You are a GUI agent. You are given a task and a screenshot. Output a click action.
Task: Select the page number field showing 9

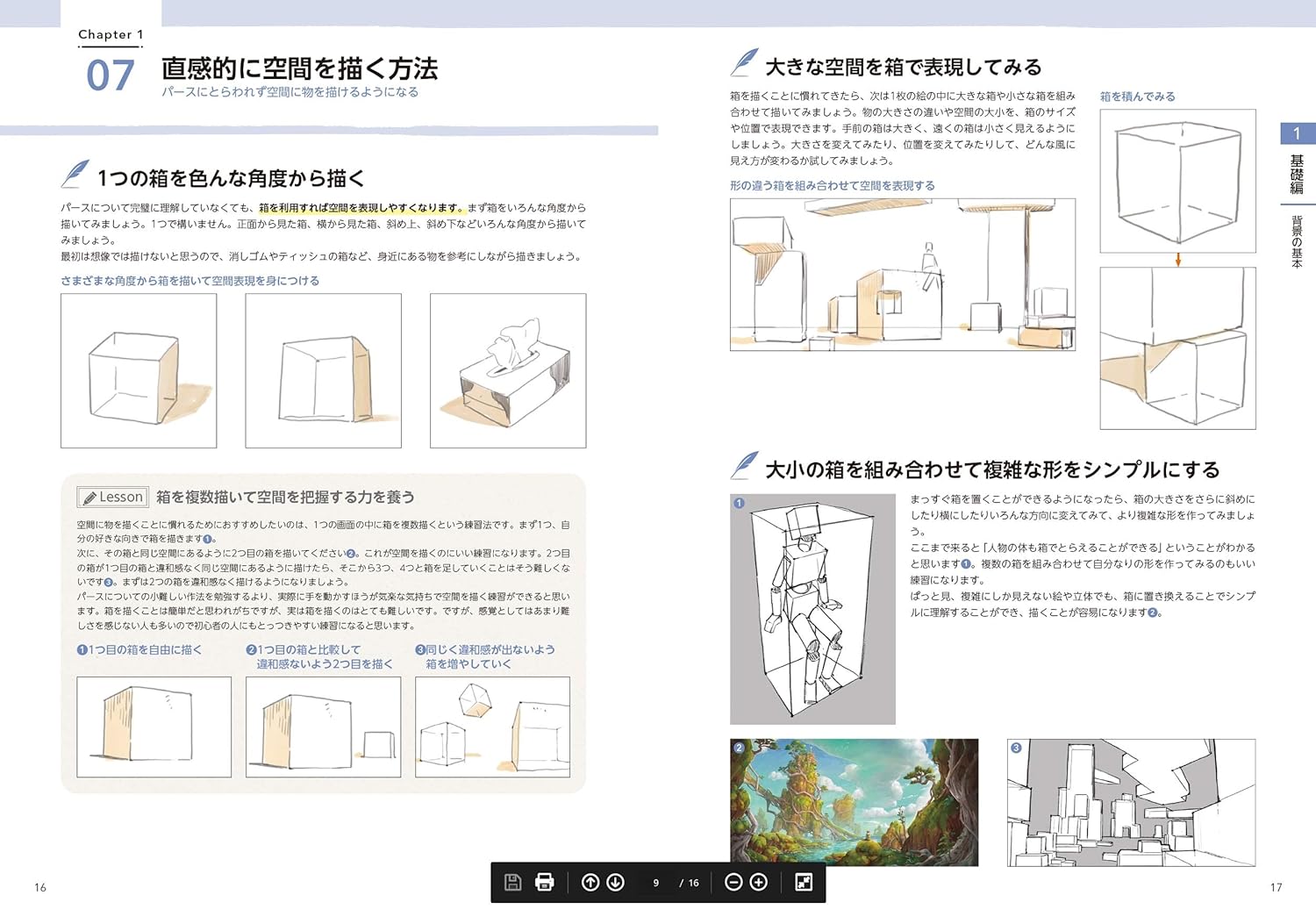(x=655, y=883)
